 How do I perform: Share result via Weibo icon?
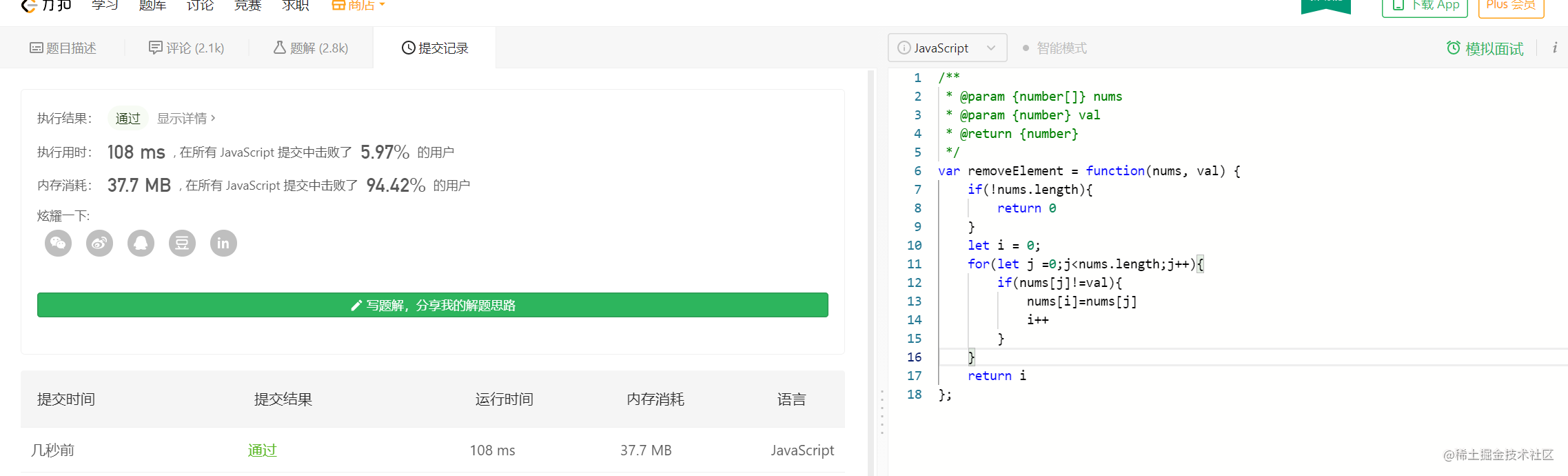click(x=100, y=244)
